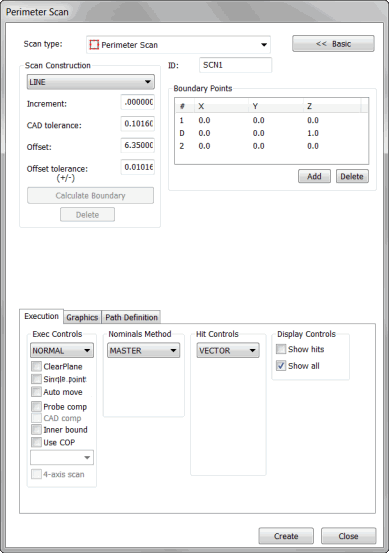
Task: Toggle the Probe comp checkbox
Action: point(37,407)
